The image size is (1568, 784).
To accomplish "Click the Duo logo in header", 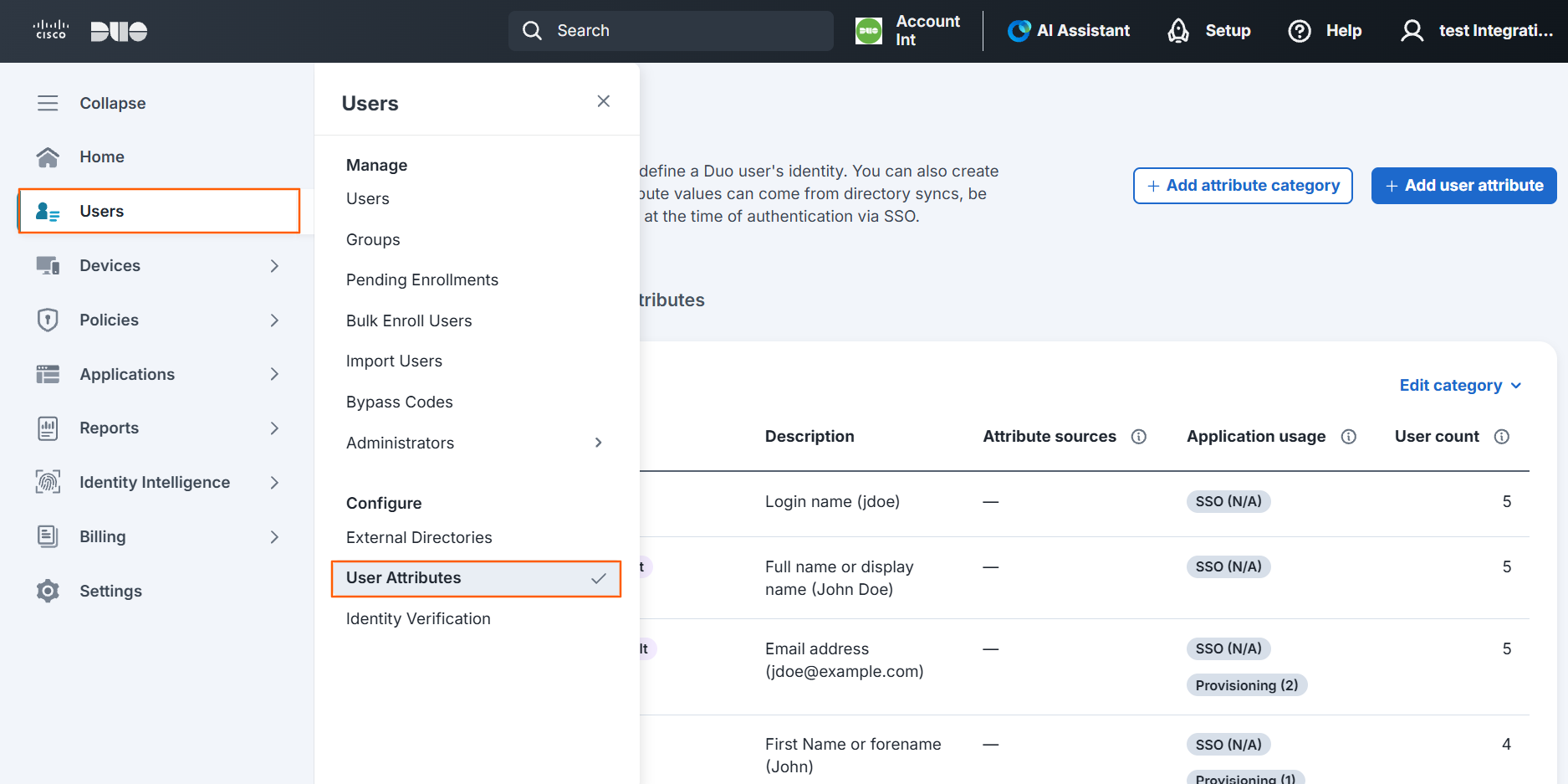I will tap(119, 32).
